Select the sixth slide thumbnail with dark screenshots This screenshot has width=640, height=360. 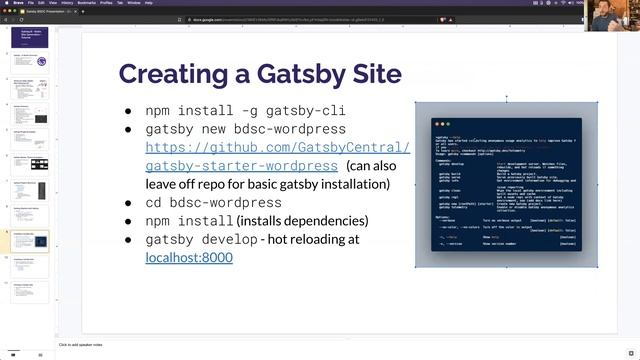pos(30,165)
